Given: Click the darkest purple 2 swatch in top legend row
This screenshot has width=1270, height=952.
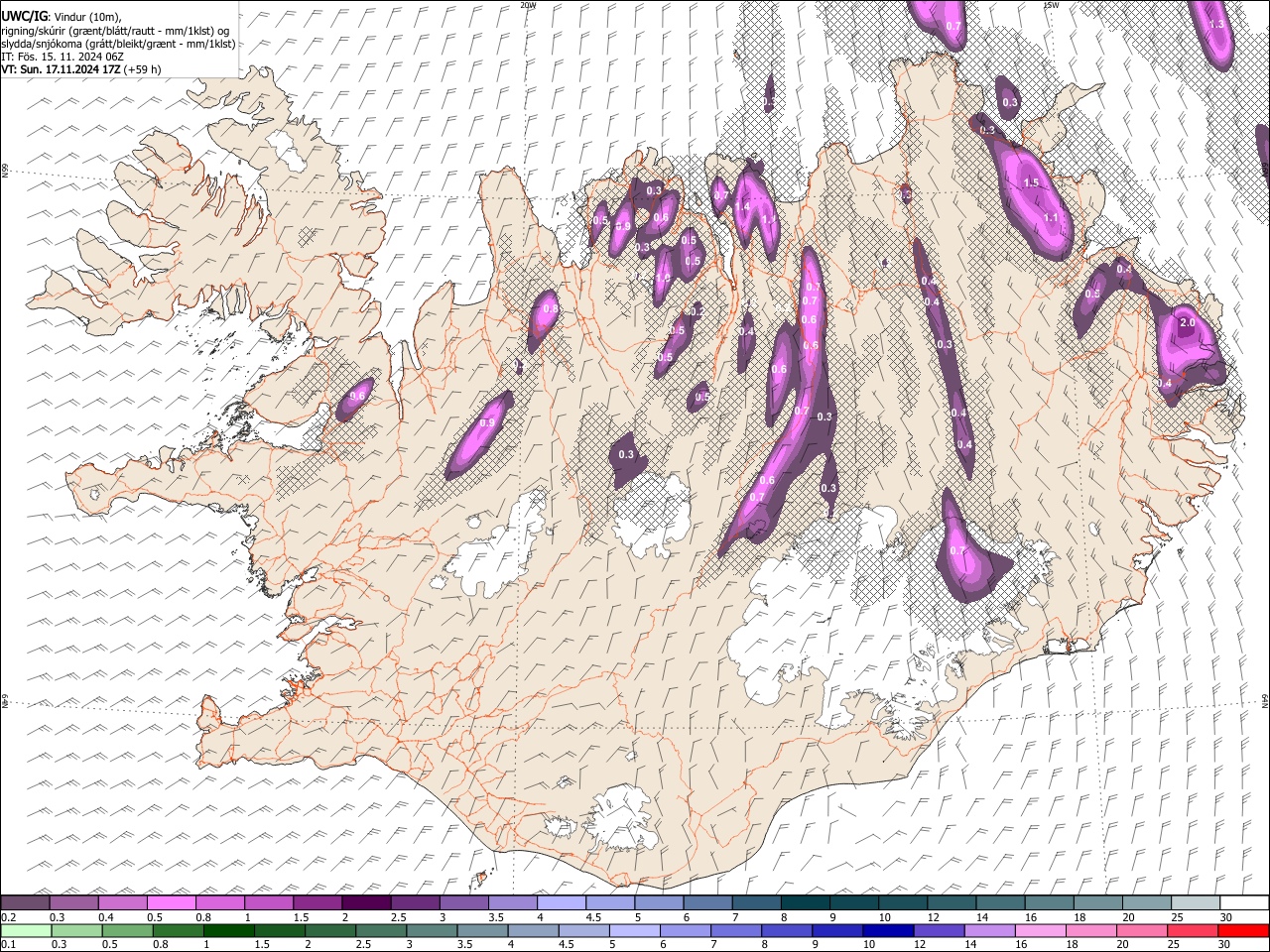Looking at the screenshot, I should (366, 903).
